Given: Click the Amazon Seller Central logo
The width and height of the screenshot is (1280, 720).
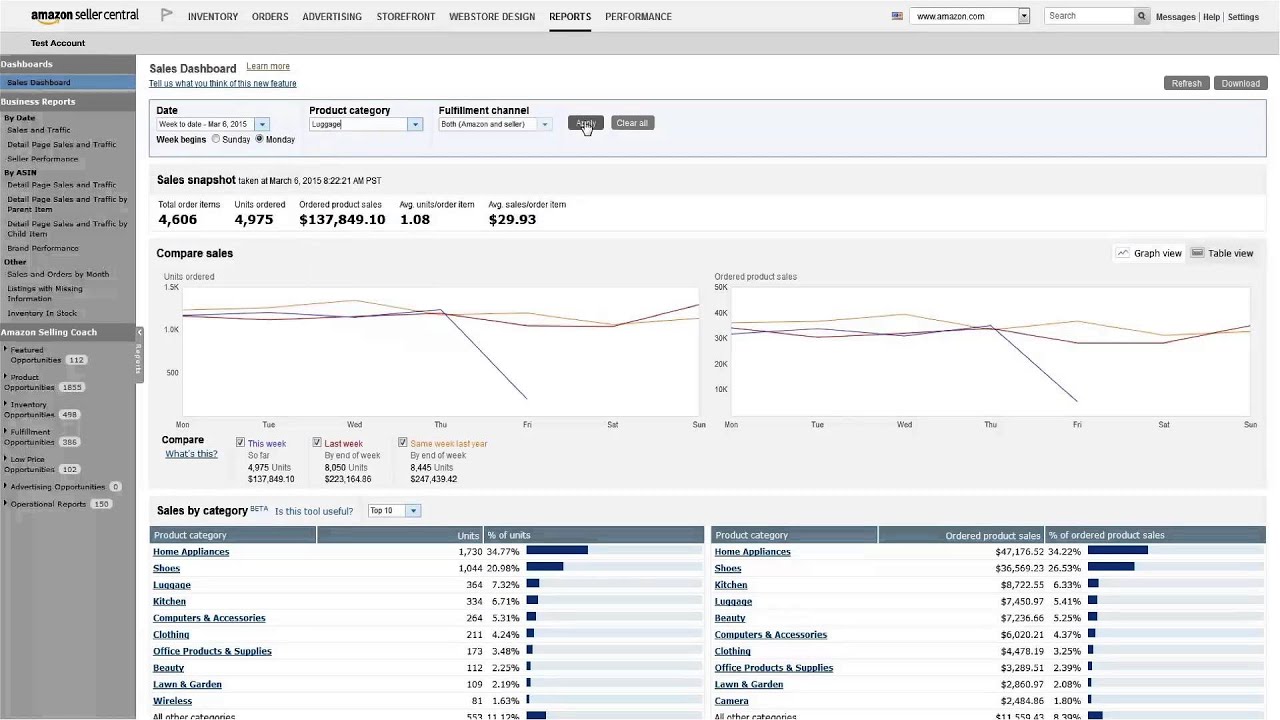Looking at the screenshot, I should [85, 16].
